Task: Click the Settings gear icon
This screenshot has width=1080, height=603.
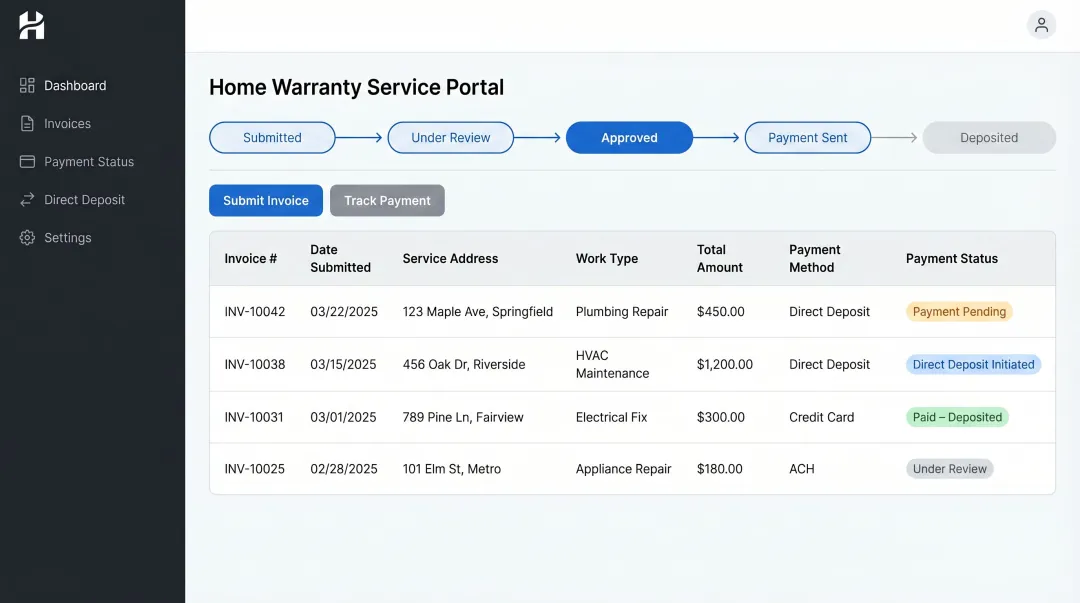Action: pyautogui.click(x=27, y=237)
